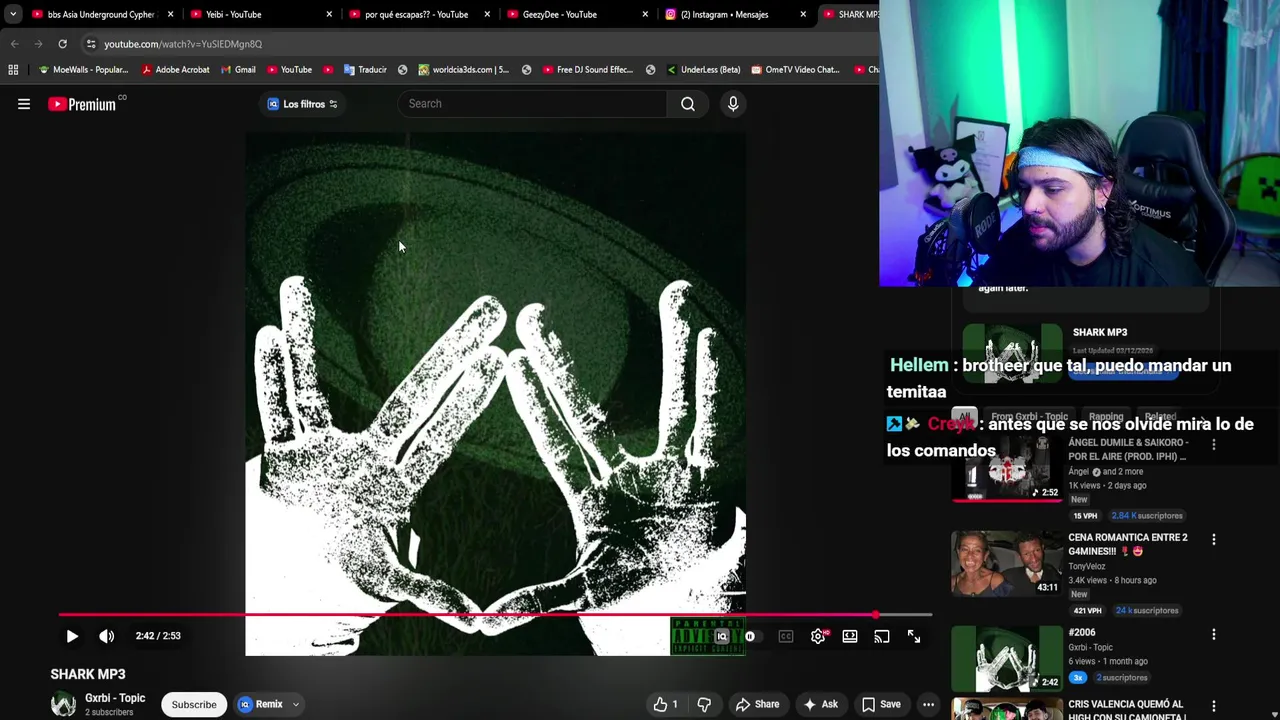The width and height of the screenshot is (1280, 720).
Task: Open the YouTube hamburger guide menu
Action: [24, 104]
